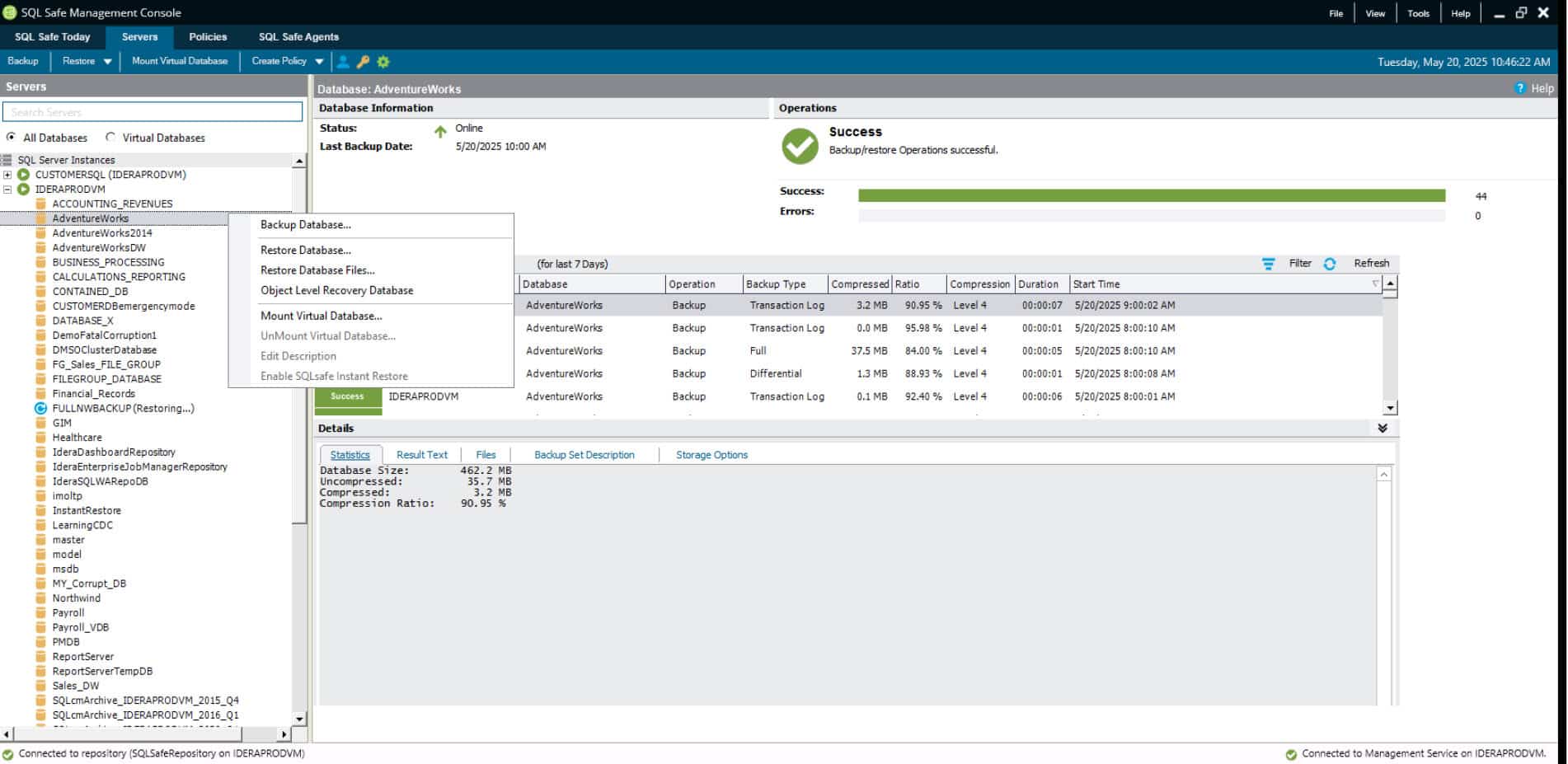This screenshot has width=1568, height=764.
Task: Collapse the IDERAPRODVM server instance node
Action: pyautogui.click(x=7, y=190)
